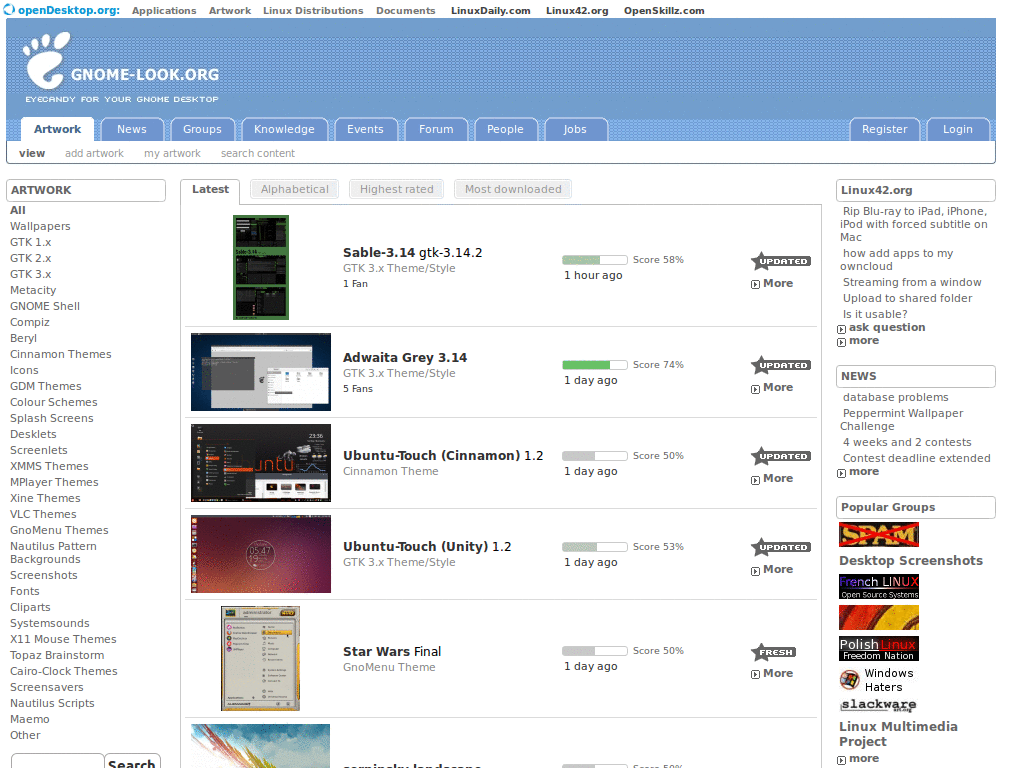Click the search input field at bottom left
This screenshot has height=768, width=1024.
click(x=56, y=762)
